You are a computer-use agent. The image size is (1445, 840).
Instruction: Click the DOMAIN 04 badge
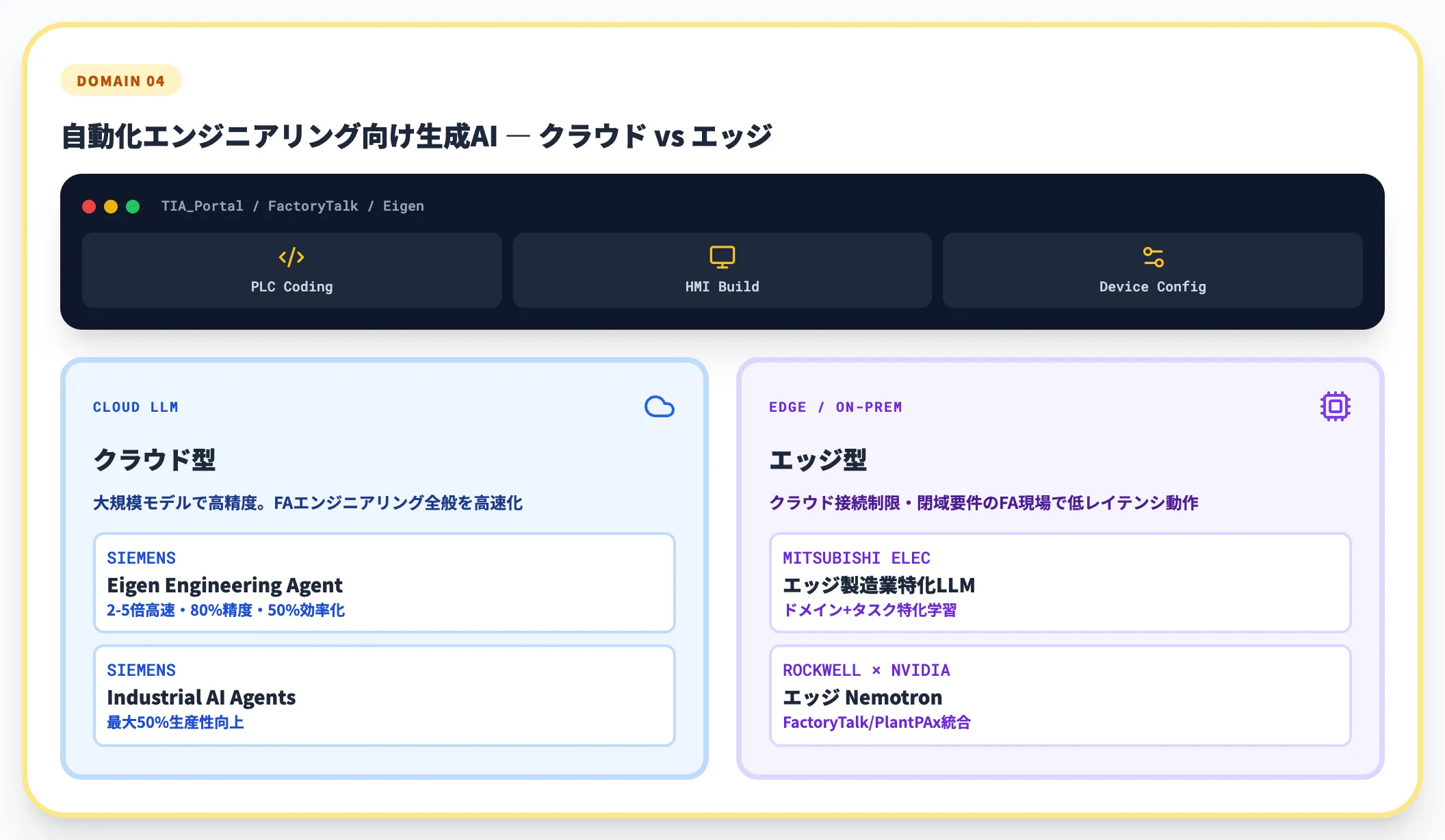(121, 81)
